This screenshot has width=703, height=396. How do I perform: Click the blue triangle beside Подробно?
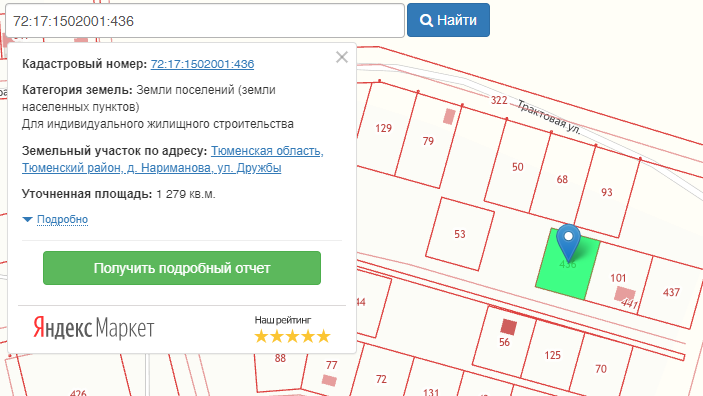pyautogui.click(x=27, y=219)
